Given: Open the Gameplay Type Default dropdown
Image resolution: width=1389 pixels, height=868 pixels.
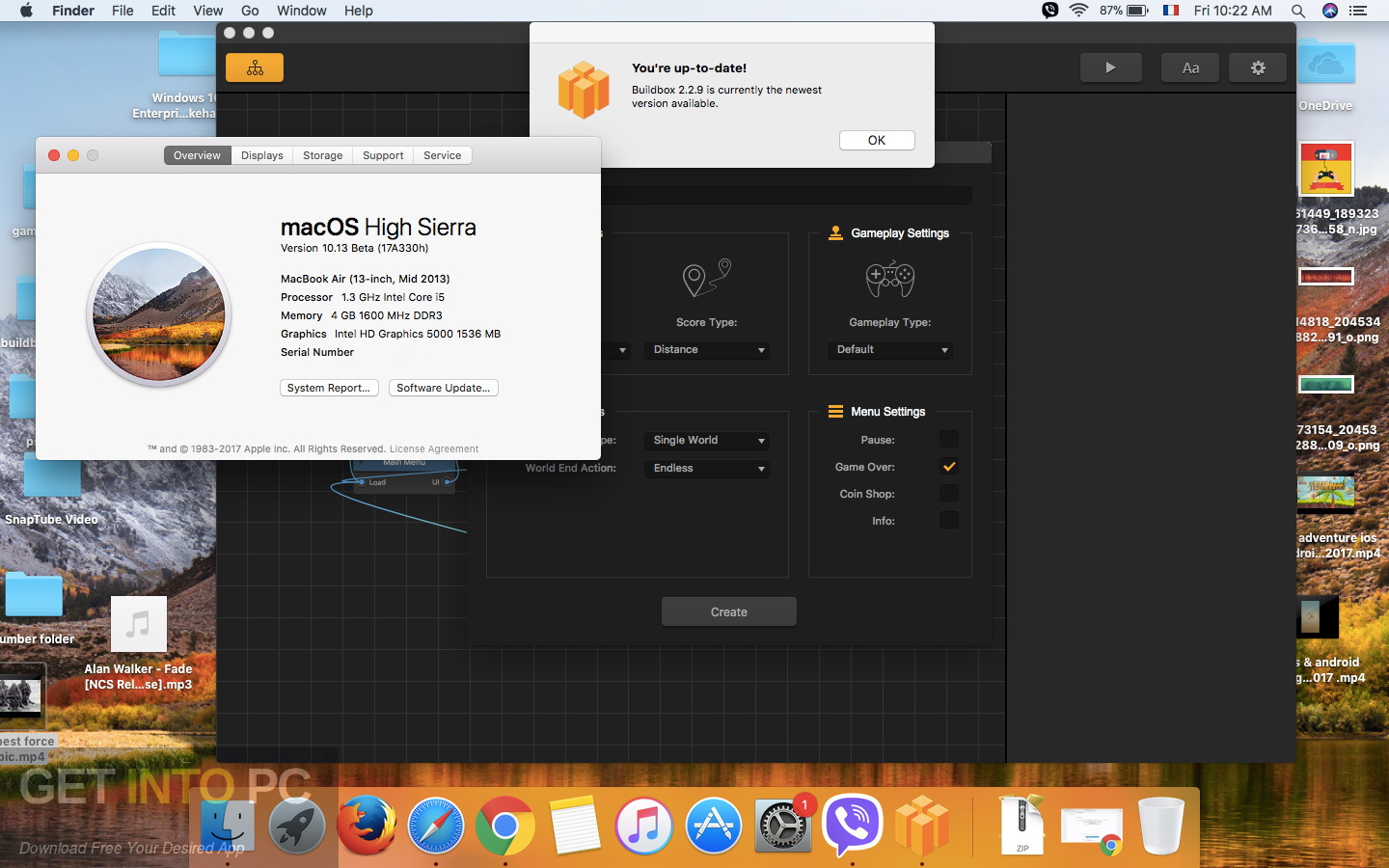Looking at the screenshot, I should pos(890,350).
